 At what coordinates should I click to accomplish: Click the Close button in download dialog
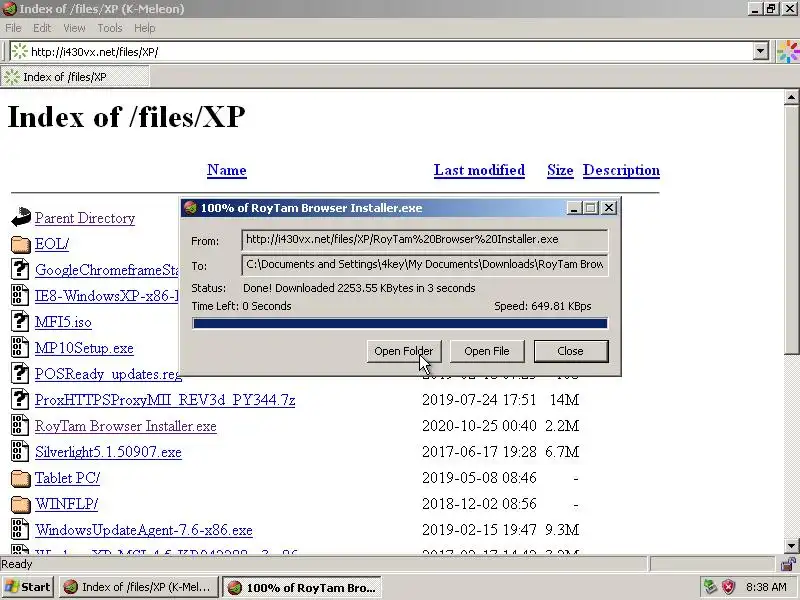click(571, 352)
